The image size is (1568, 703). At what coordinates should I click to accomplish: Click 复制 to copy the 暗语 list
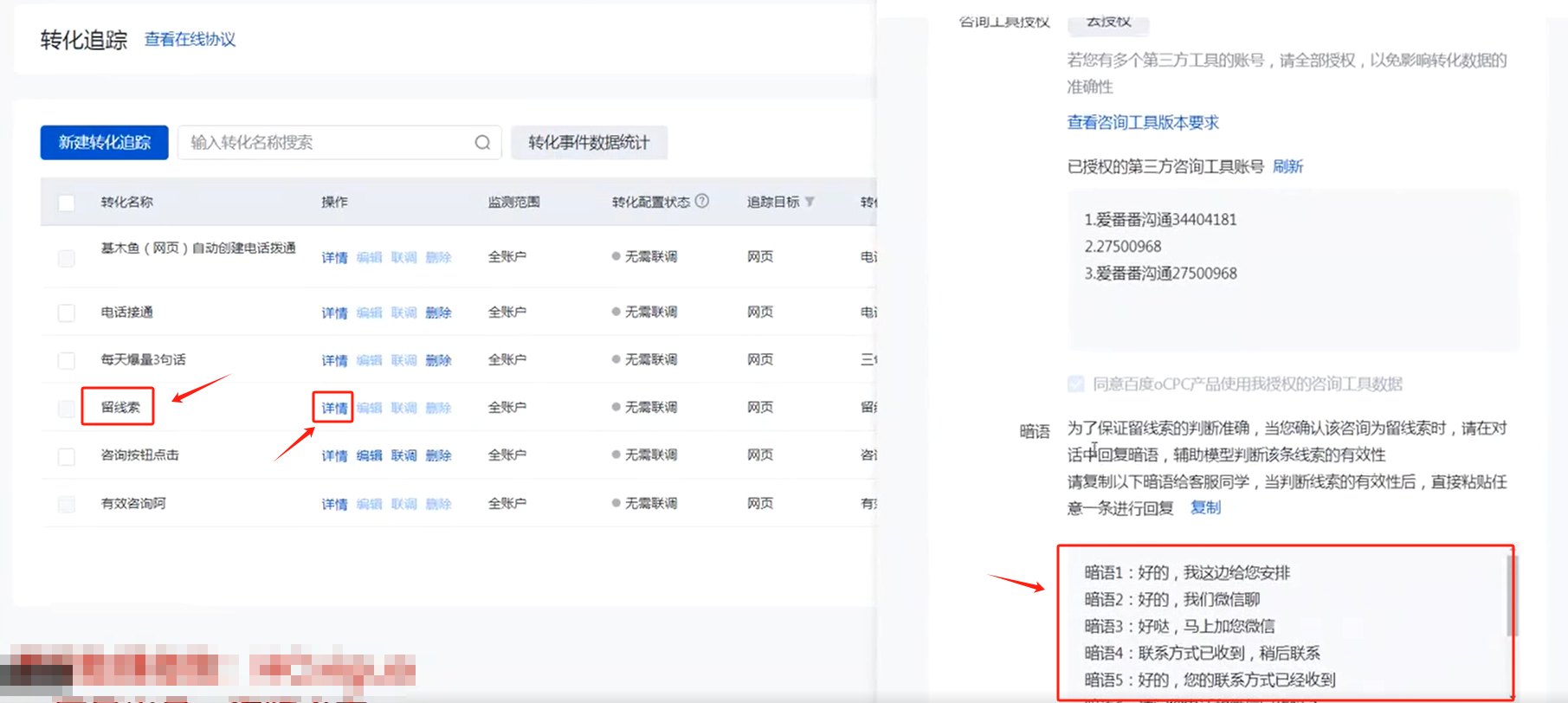click(1205, 507)
